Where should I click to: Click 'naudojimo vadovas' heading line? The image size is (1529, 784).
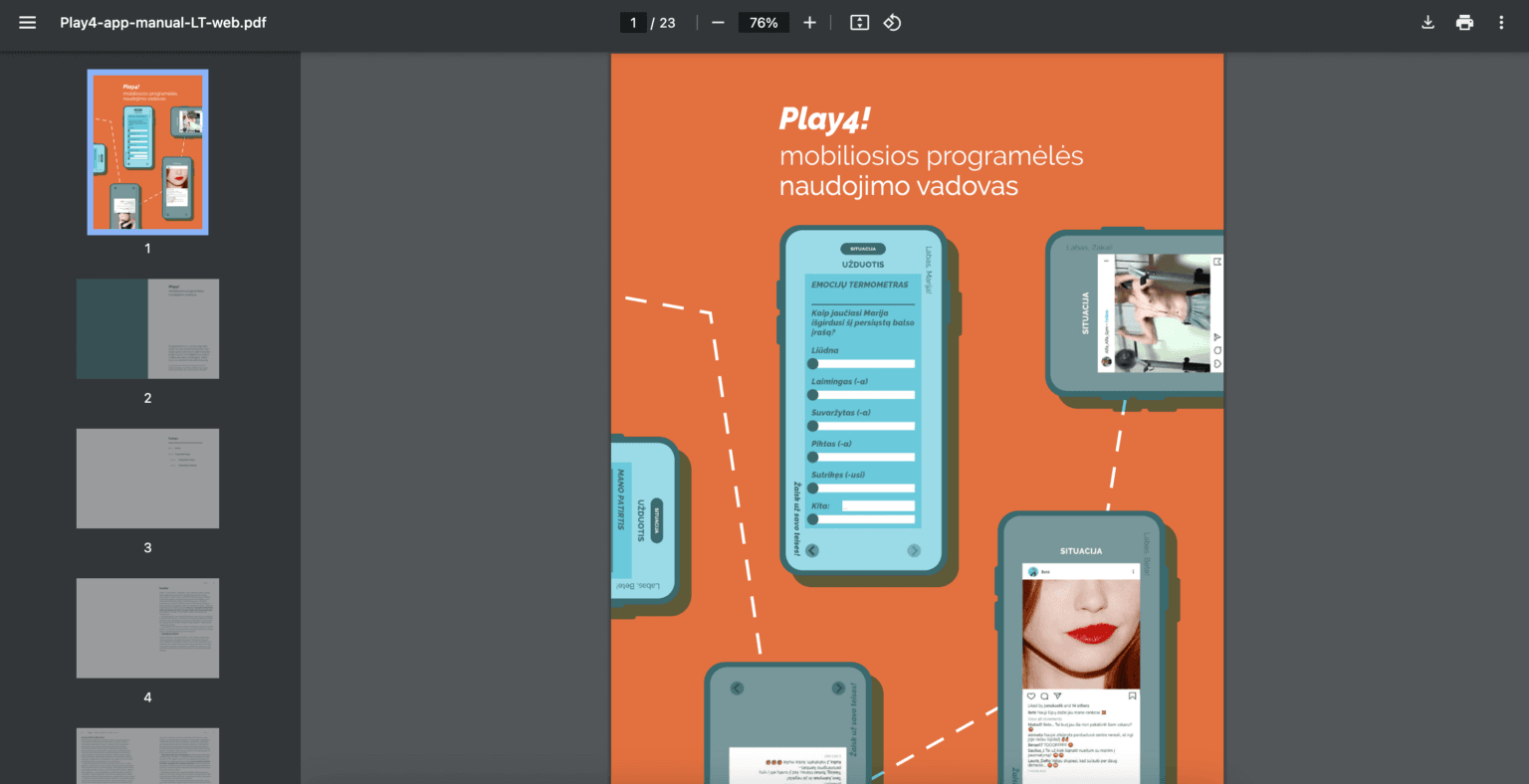tap(899, 186)
